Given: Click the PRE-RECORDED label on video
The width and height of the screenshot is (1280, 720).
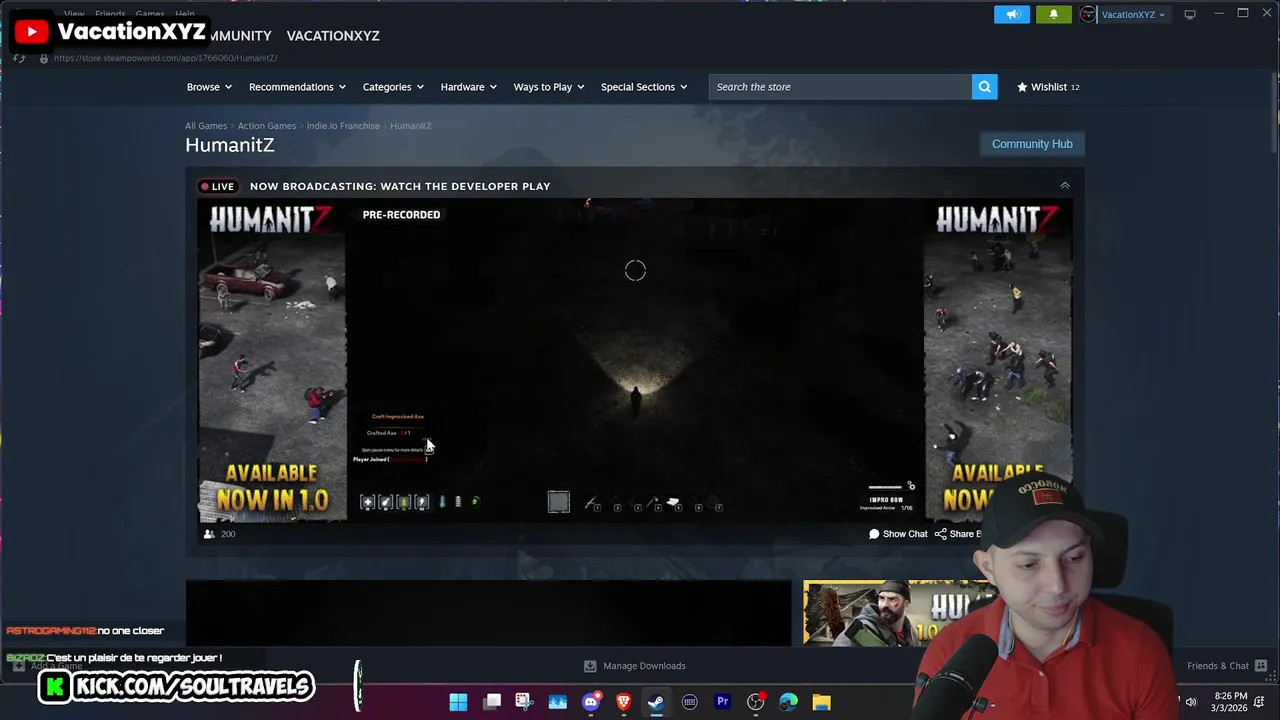Looking at the screenshot, I should pos(401,214).
